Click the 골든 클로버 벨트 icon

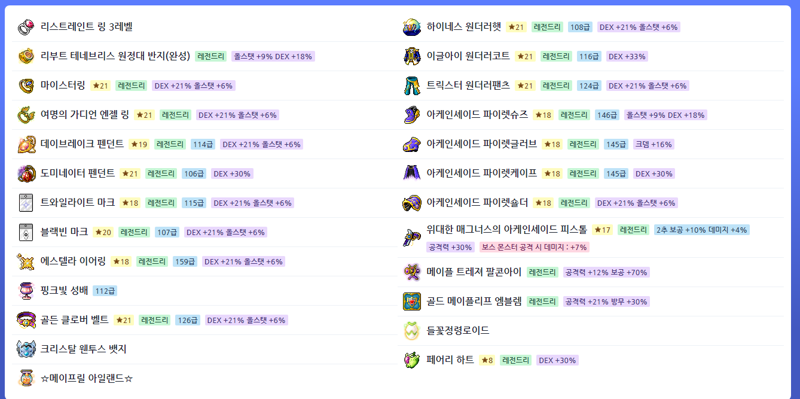[x=25, y=320]
